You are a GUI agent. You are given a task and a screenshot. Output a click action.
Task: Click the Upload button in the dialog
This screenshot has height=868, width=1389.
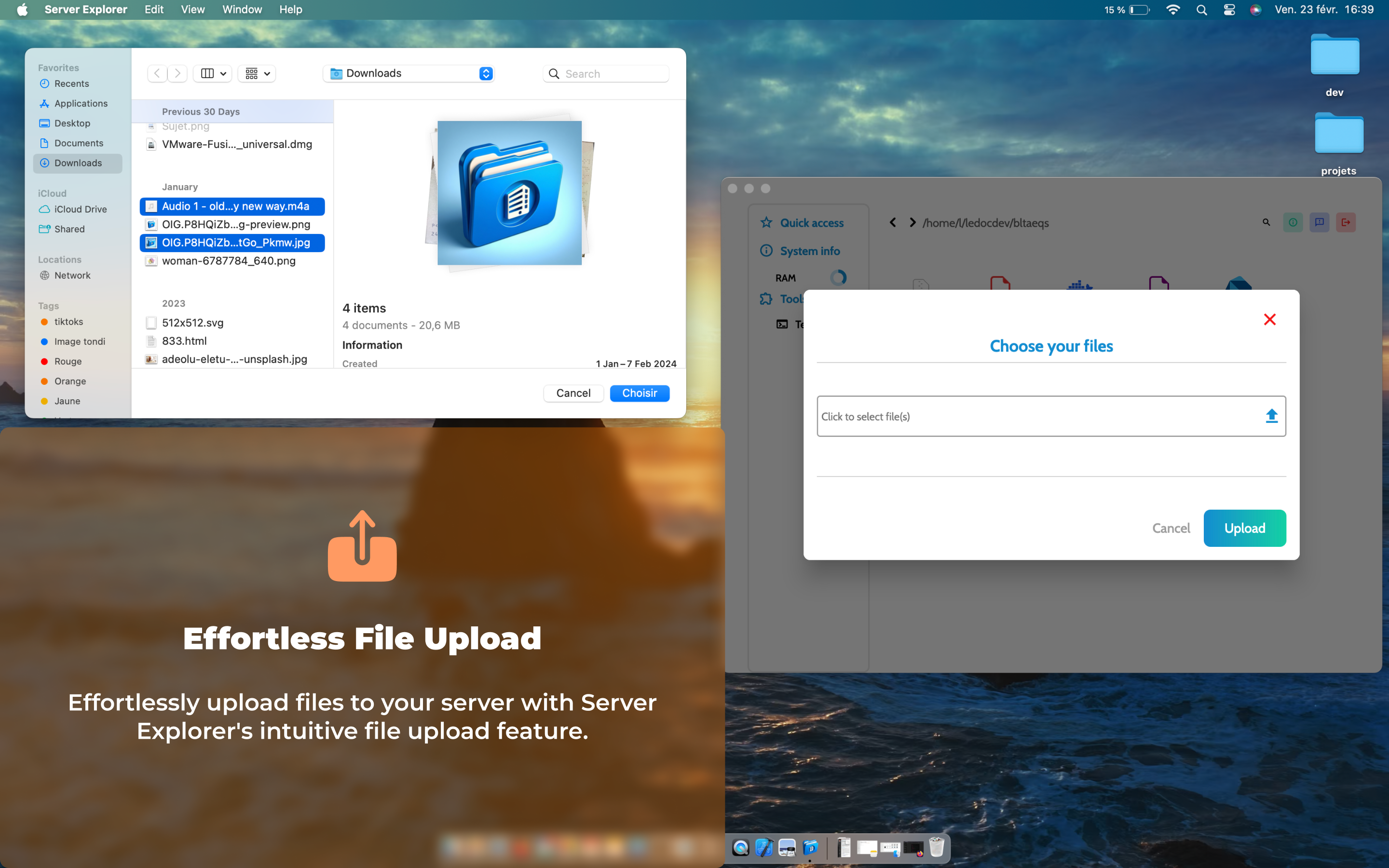pos(1244,528)
